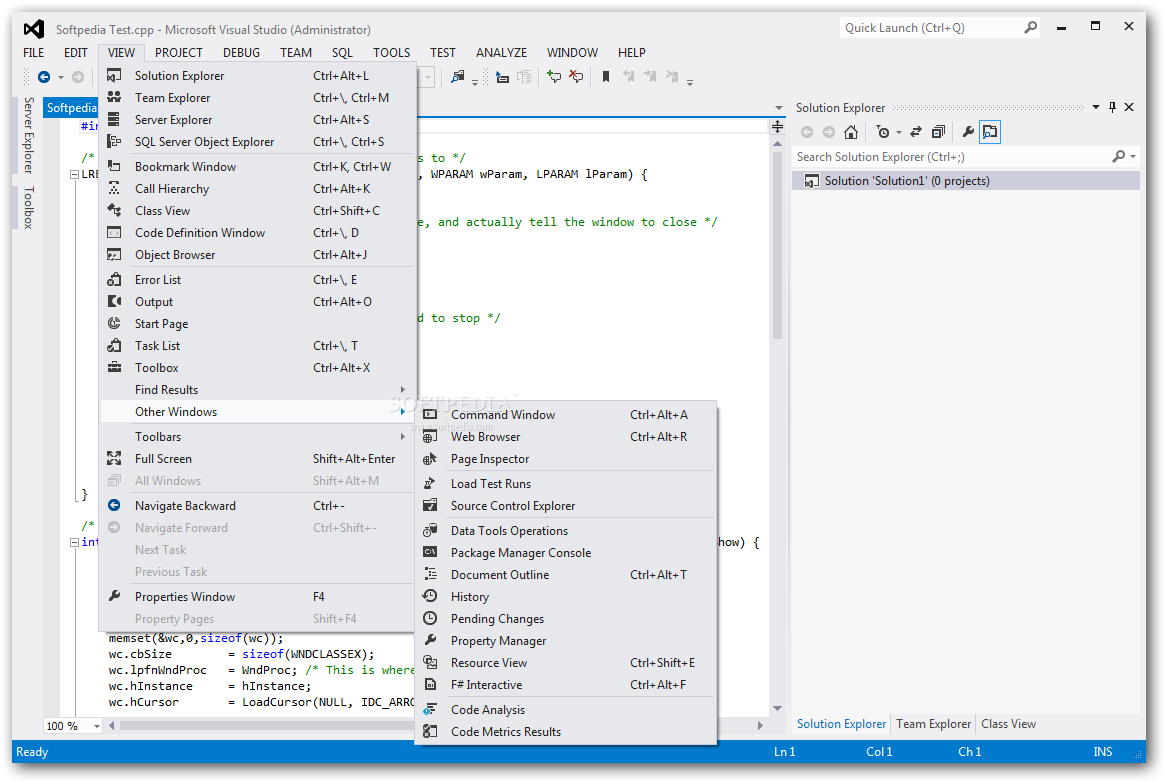Open Solution Explorer from View menu

click(257, 76)
